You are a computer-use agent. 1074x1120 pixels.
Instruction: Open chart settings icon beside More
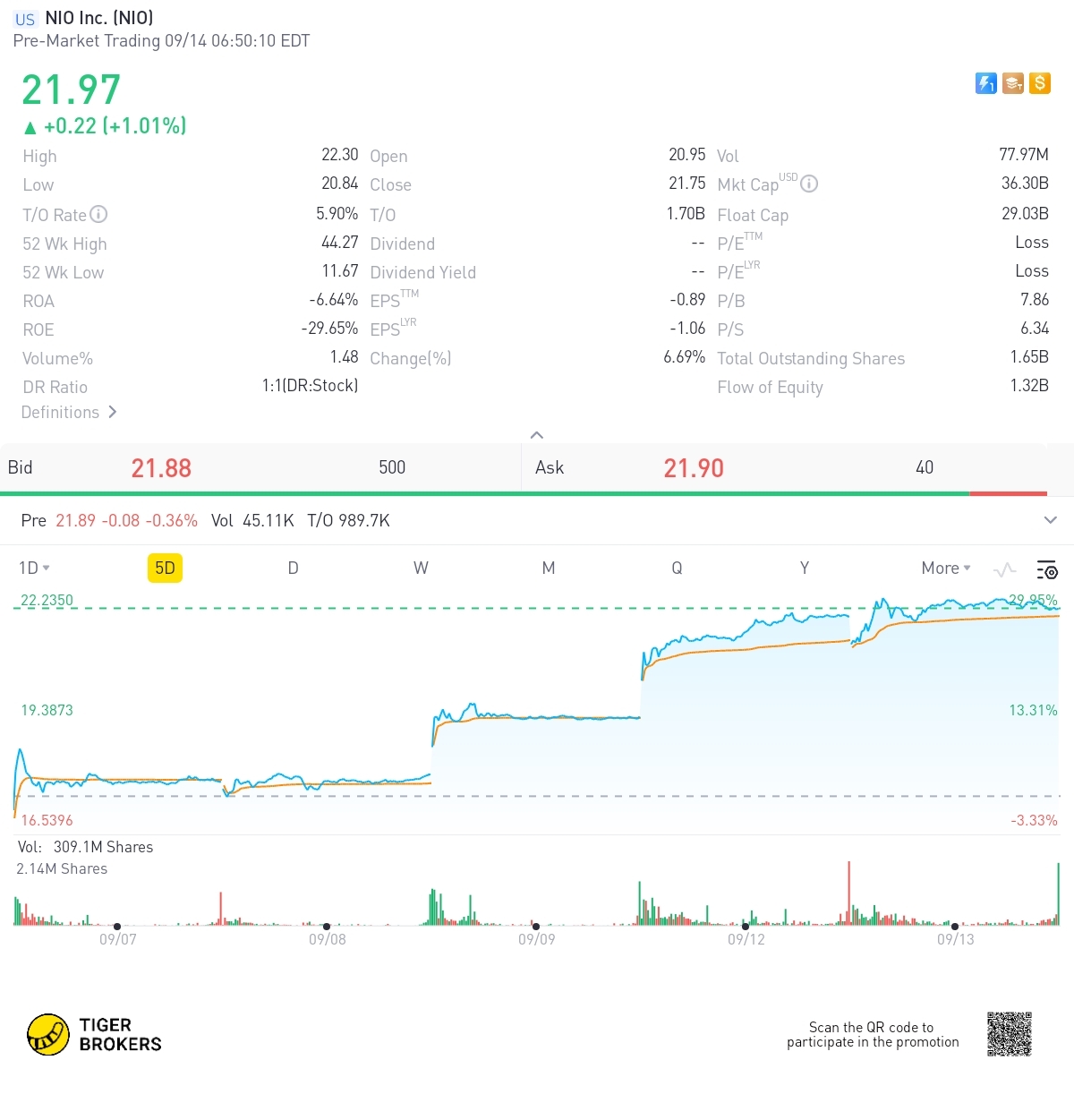pos(1047,569)
